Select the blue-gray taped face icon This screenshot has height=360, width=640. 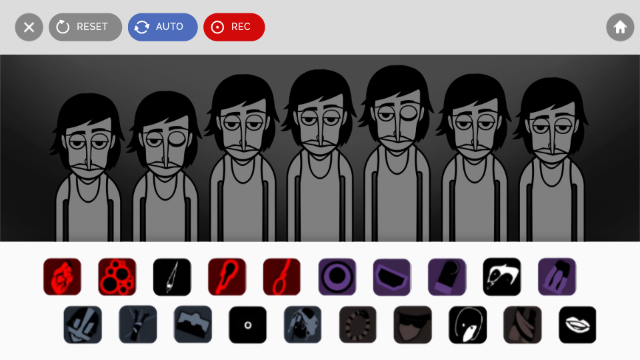coord(83,324)
